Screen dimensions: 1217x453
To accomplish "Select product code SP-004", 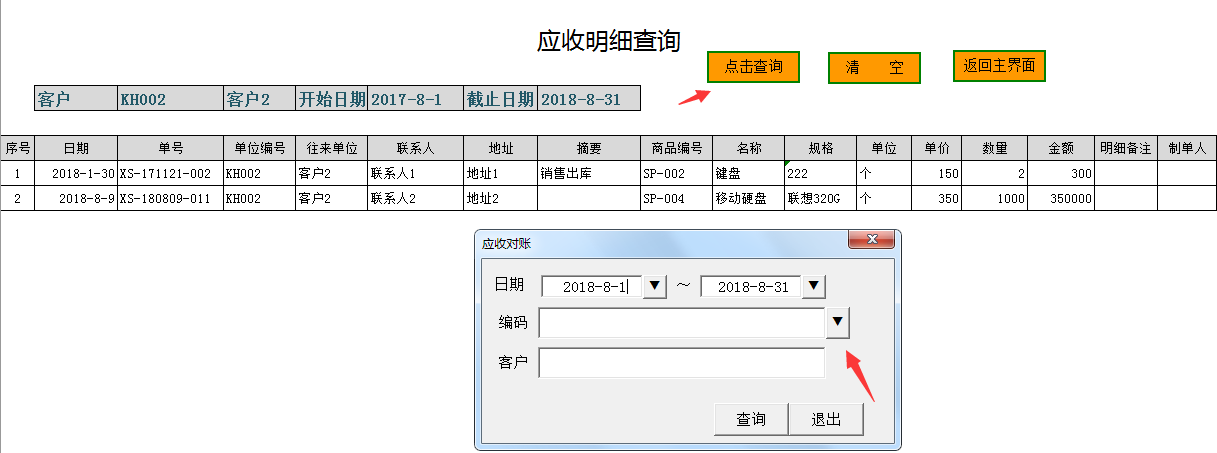I will point(676,198).
